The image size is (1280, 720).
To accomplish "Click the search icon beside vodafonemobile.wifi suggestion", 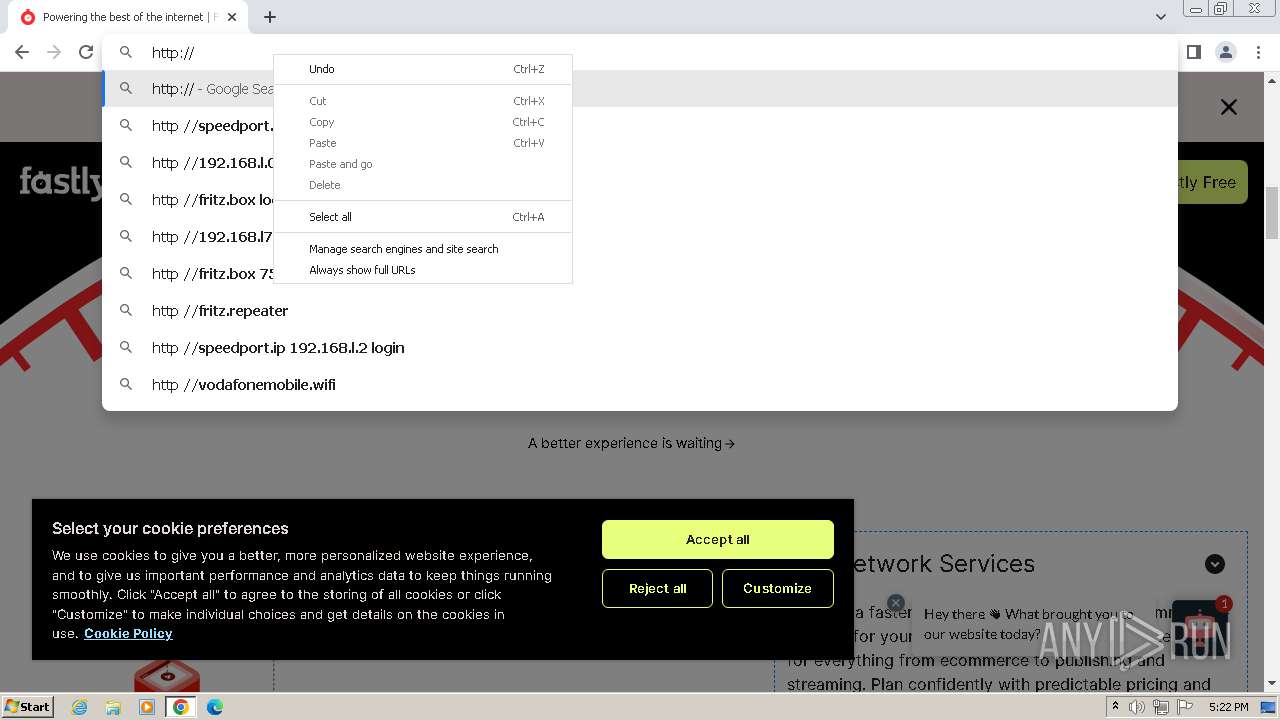I will pos(126,384).
